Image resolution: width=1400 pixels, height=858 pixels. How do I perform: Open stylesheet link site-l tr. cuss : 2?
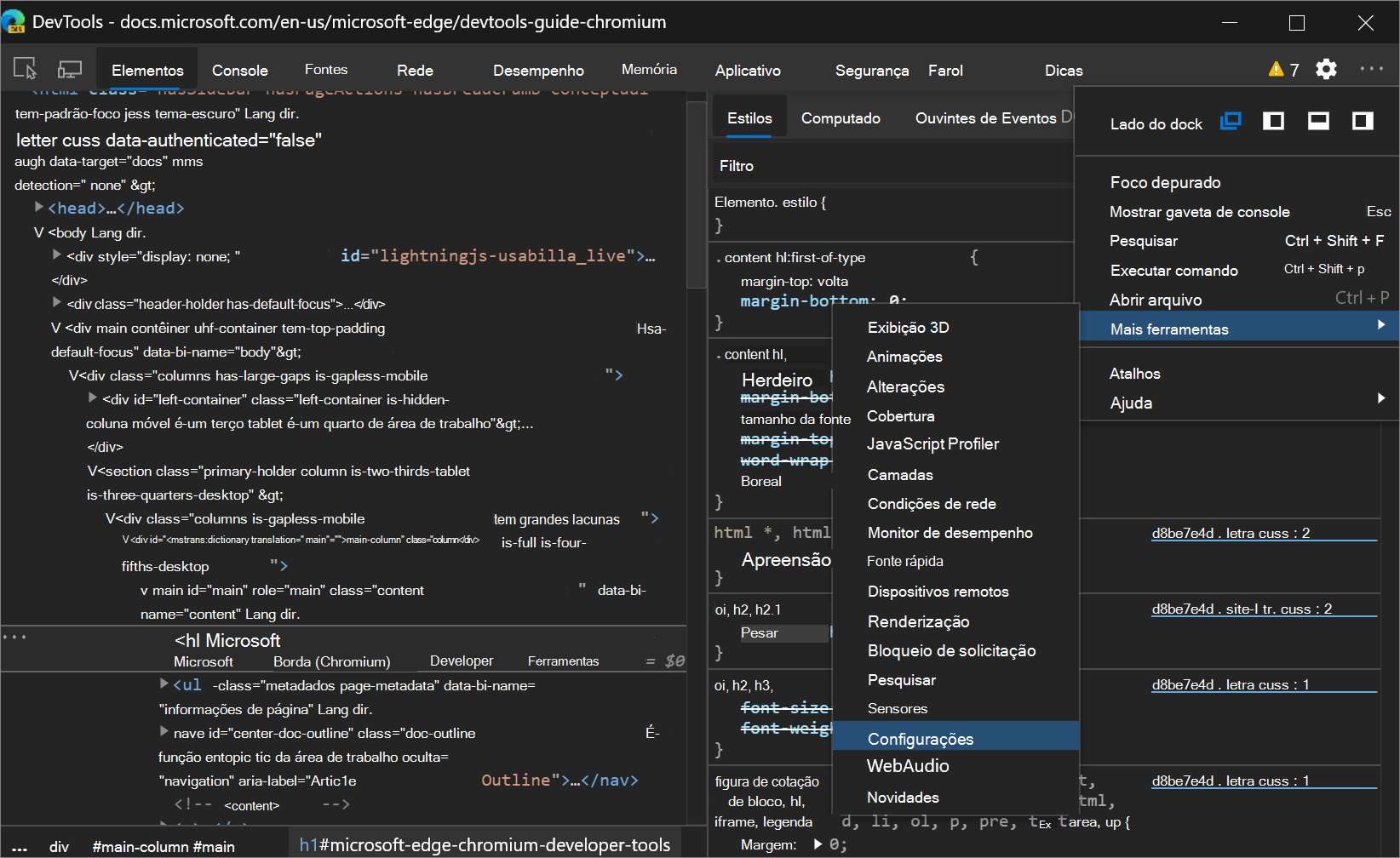(1242, 609)
